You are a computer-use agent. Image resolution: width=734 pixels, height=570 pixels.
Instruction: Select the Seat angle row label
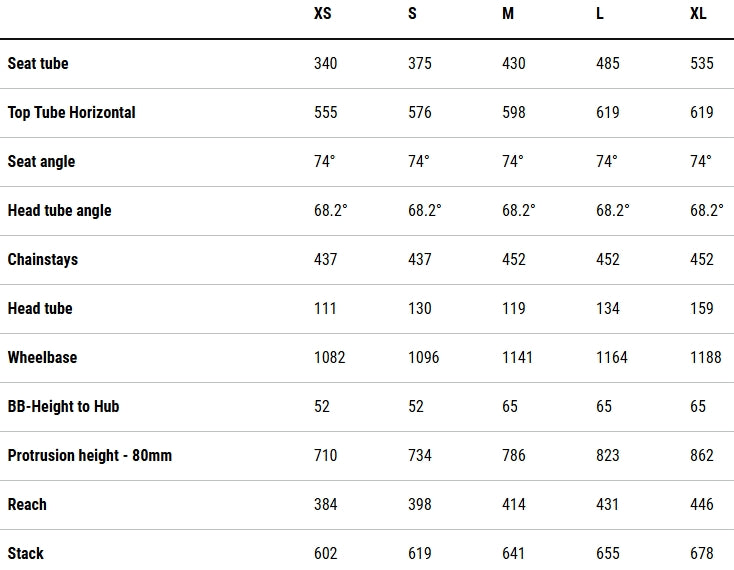(x=41, y=161)
